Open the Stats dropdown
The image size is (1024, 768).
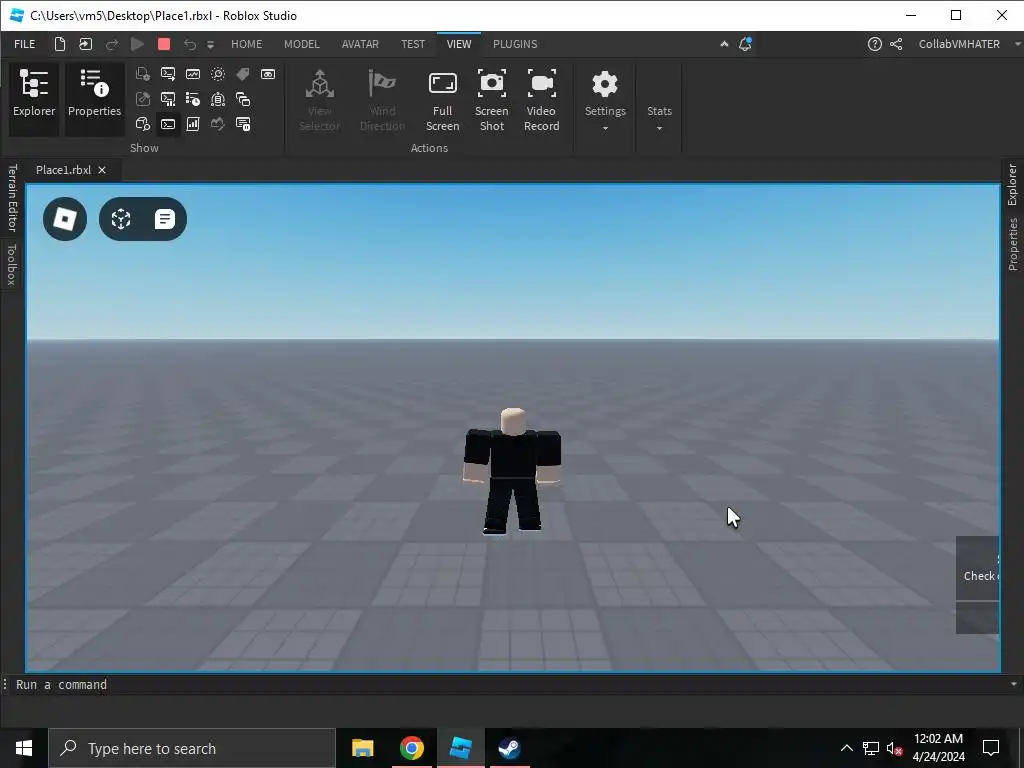point(659,118)
